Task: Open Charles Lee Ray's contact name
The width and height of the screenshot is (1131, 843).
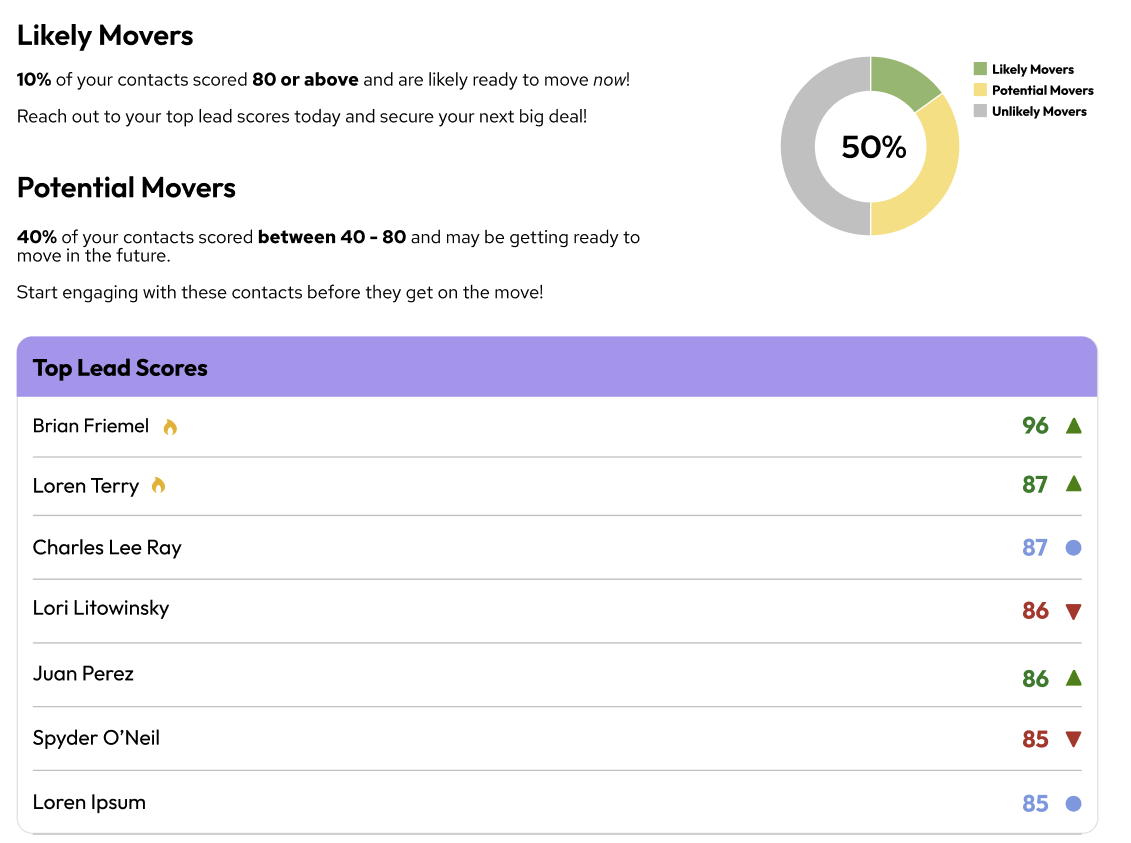Action: (107, 548)
